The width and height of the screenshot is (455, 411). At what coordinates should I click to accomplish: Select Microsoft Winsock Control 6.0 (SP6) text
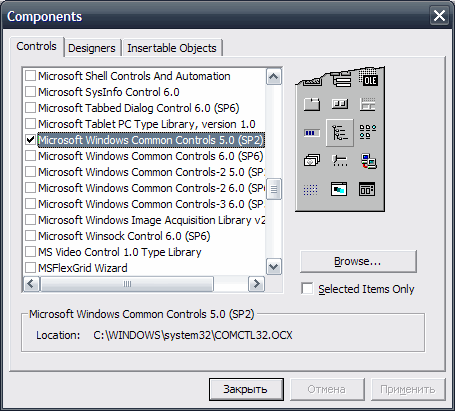pos(124,236)
